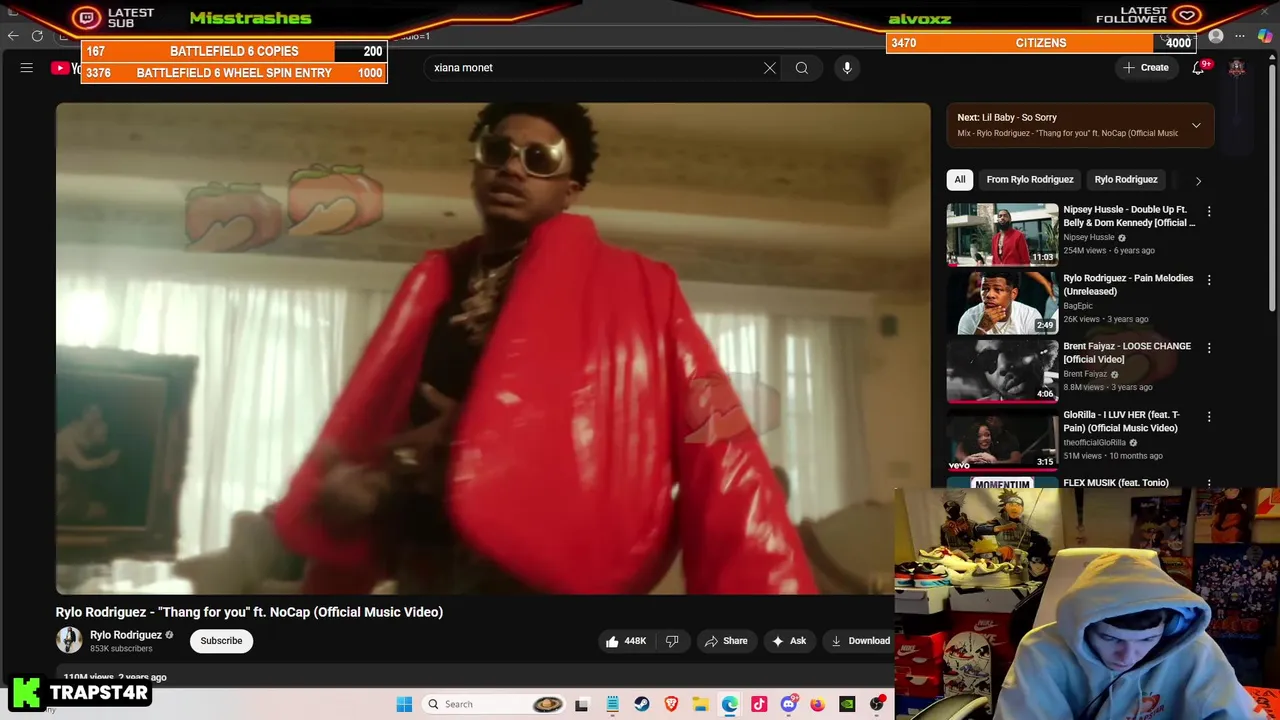1280x720 pixels.
Task: Open the Windows Start menu
Action: (404, 704)
